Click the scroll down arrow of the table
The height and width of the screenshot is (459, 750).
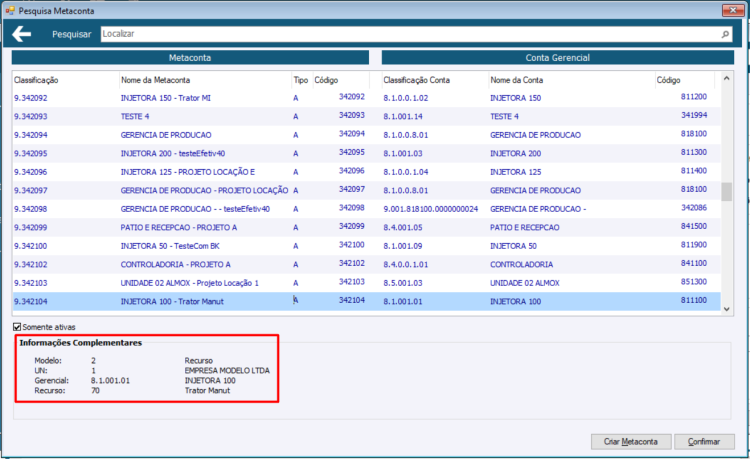(x=727, y=309)
